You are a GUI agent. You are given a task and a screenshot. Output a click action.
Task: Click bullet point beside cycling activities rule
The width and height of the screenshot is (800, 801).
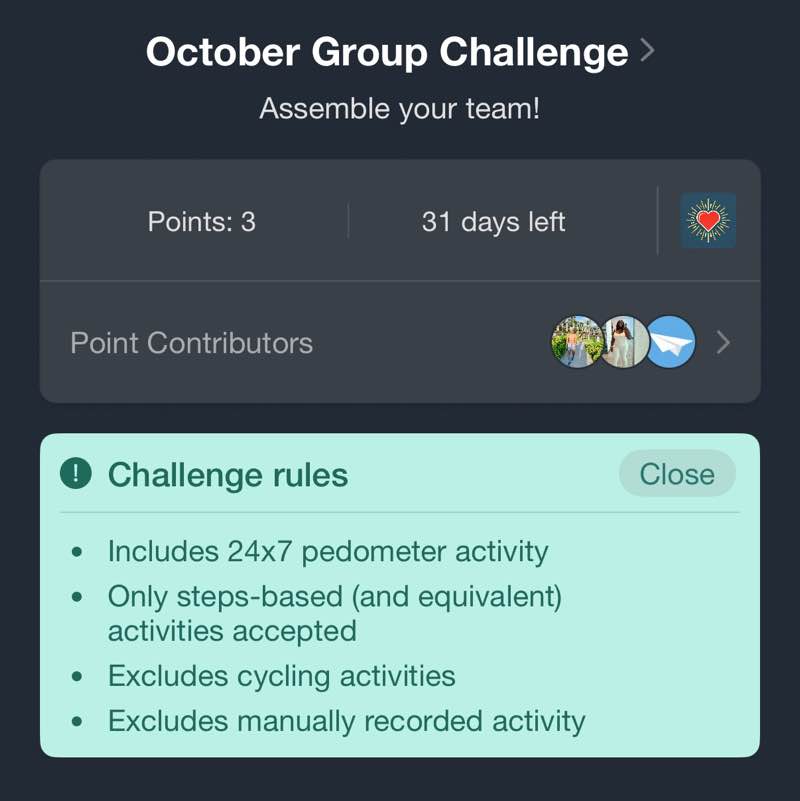point(78,677)
